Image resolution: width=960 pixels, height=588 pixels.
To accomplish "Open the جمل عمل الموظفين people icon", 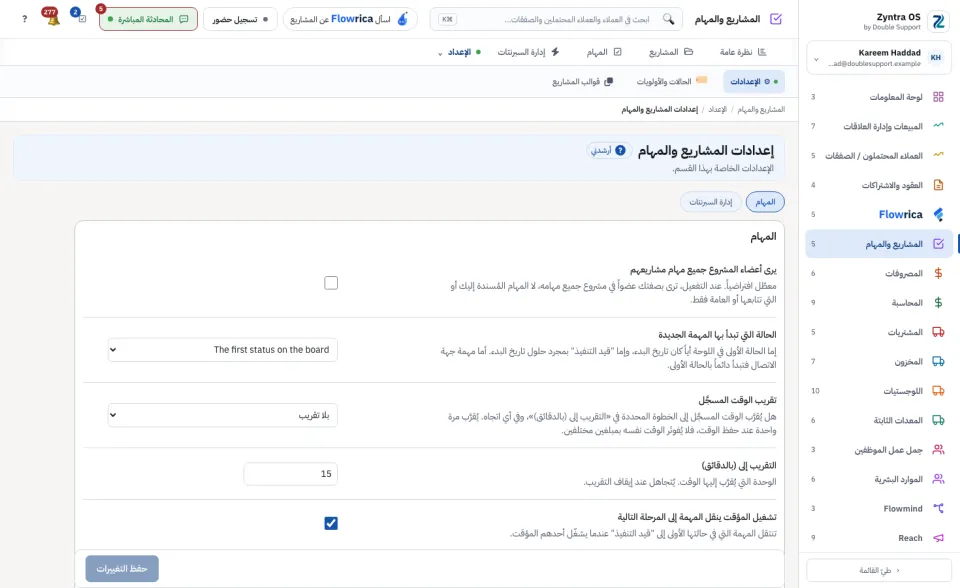I will [938, 450].
